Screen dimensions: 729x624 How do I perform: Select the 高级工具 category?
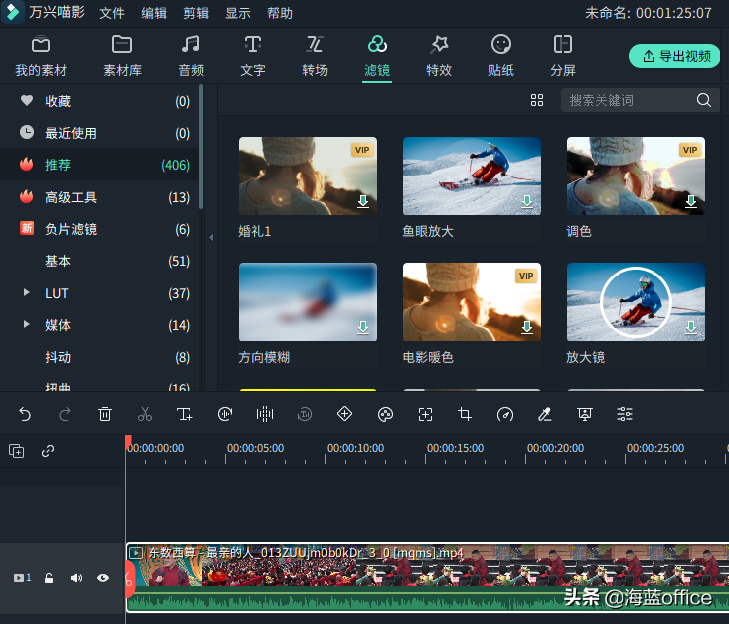(99, 197)
